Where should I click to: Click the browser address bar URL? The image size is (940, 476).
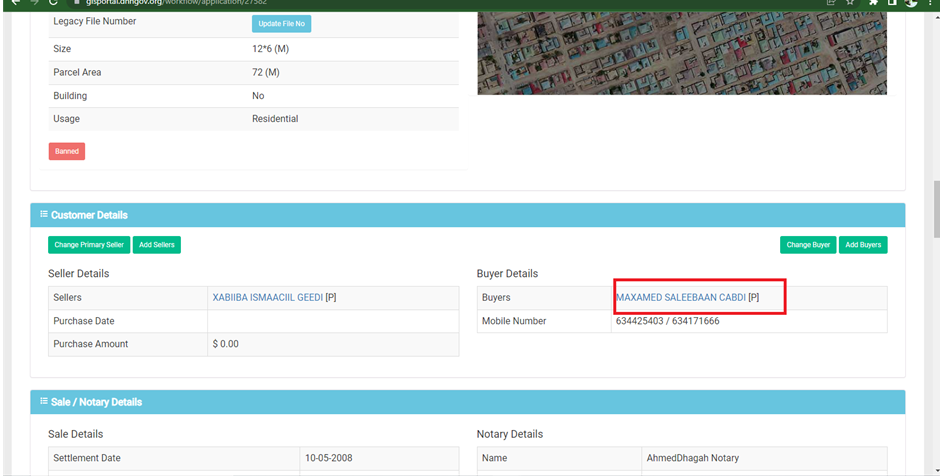pos(176,2)
